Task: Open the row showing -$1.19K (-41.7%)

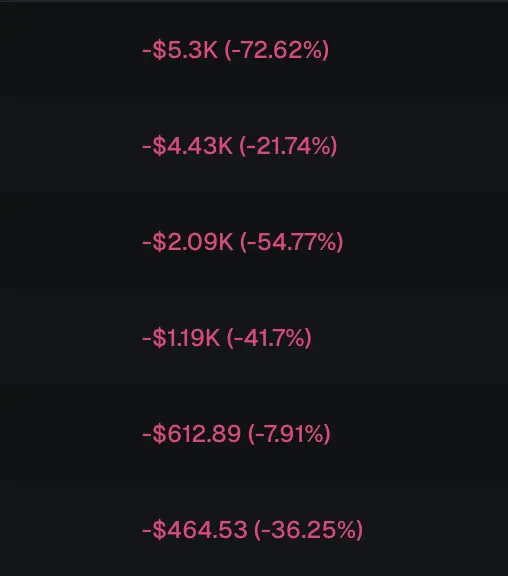Action: coord(254,338)
